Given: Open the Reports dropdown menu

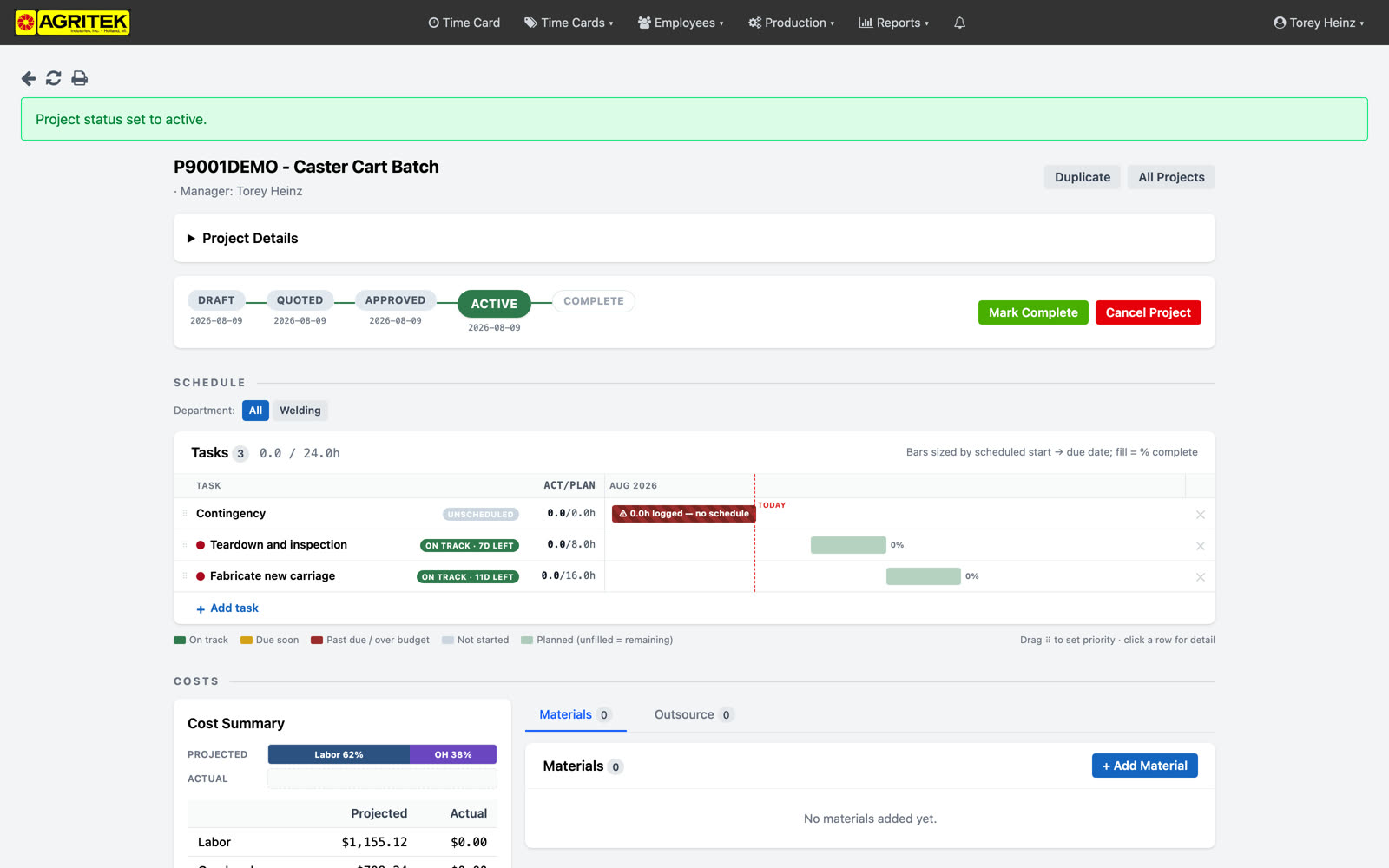Looking at the screenshot, I should [x=894, y=23].
